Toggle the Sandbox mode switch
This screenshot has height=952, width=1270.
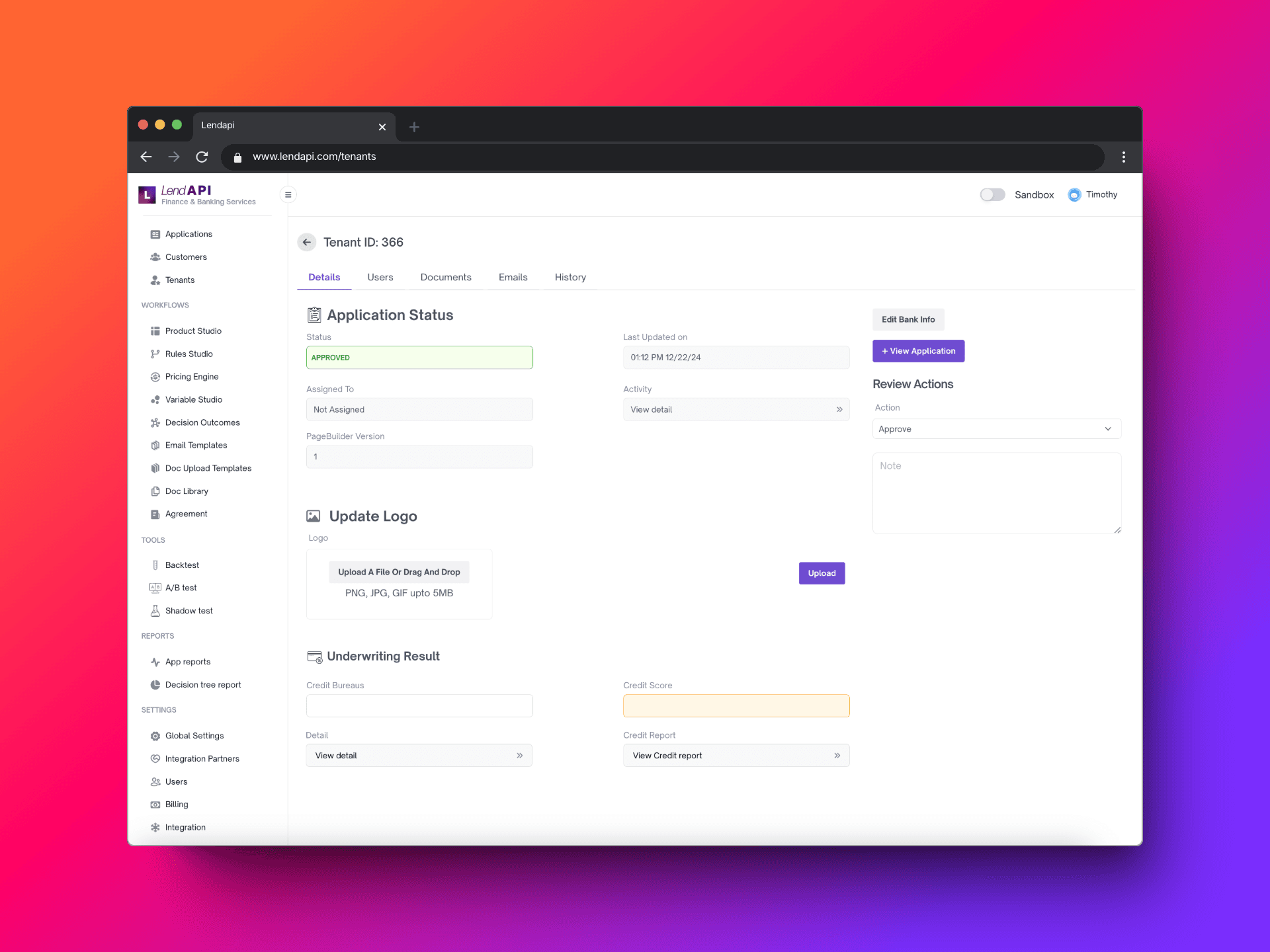[x=992, y=194]
